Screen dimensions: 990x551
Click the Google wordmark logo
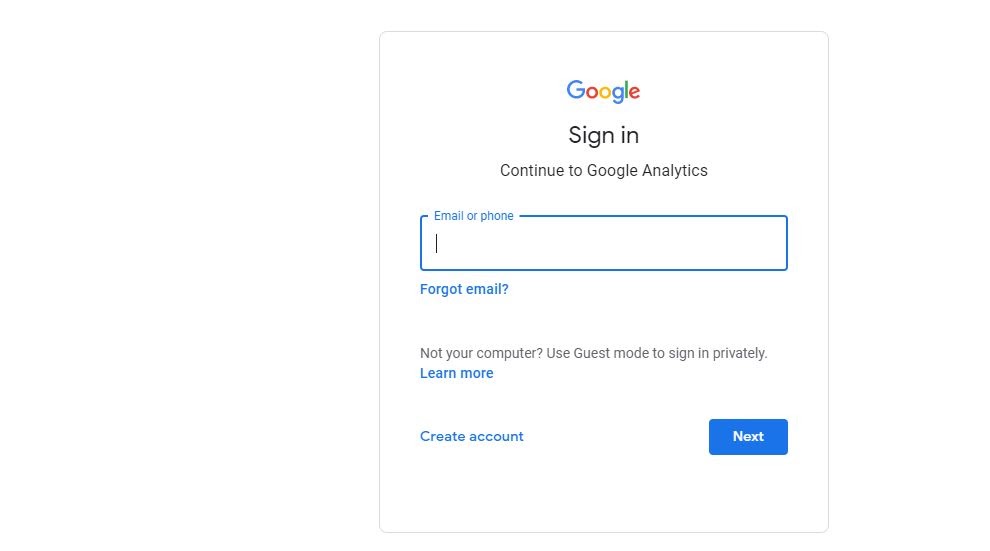click(603, 91)
